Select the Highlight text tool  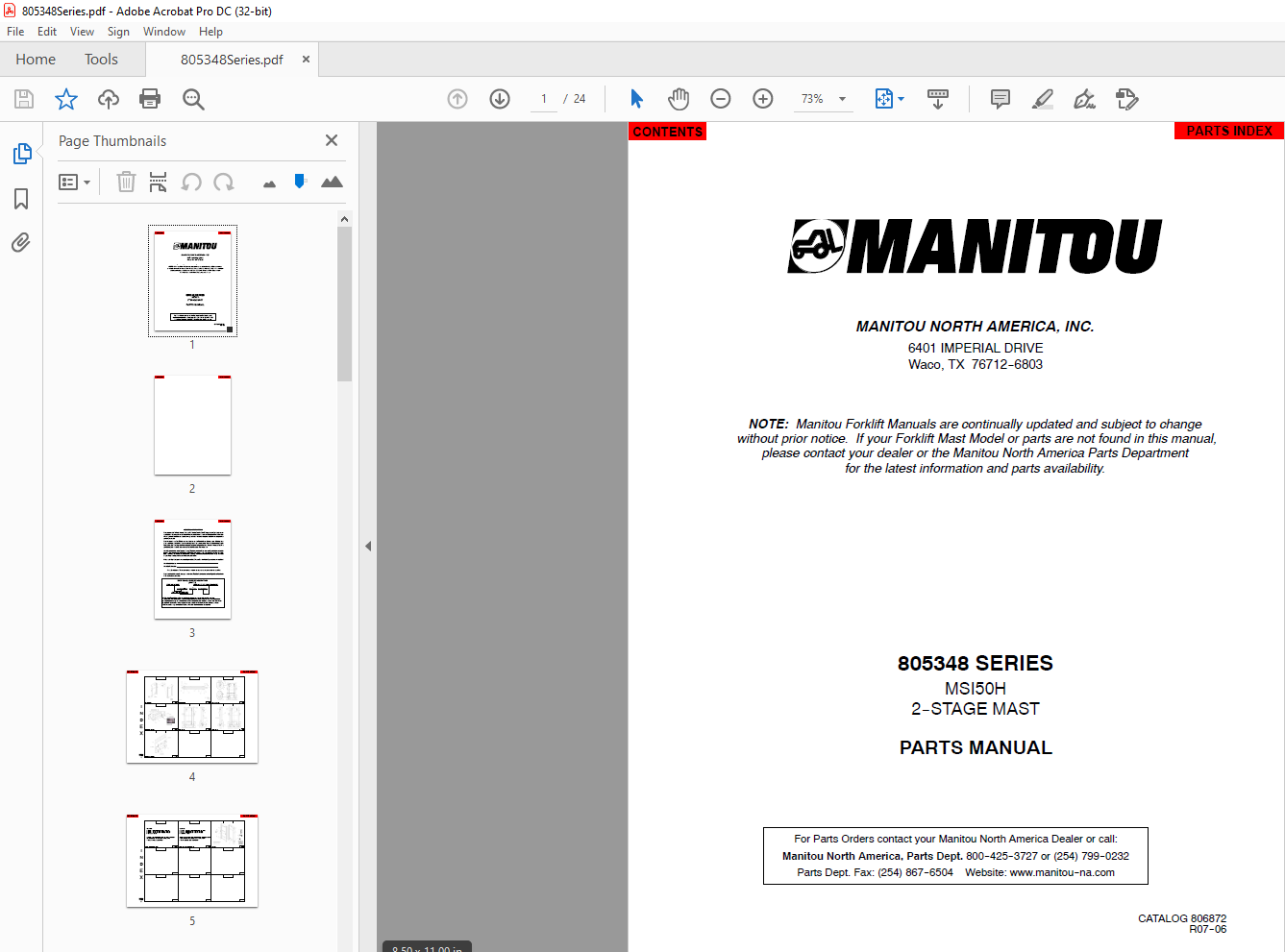[1043, 99]
